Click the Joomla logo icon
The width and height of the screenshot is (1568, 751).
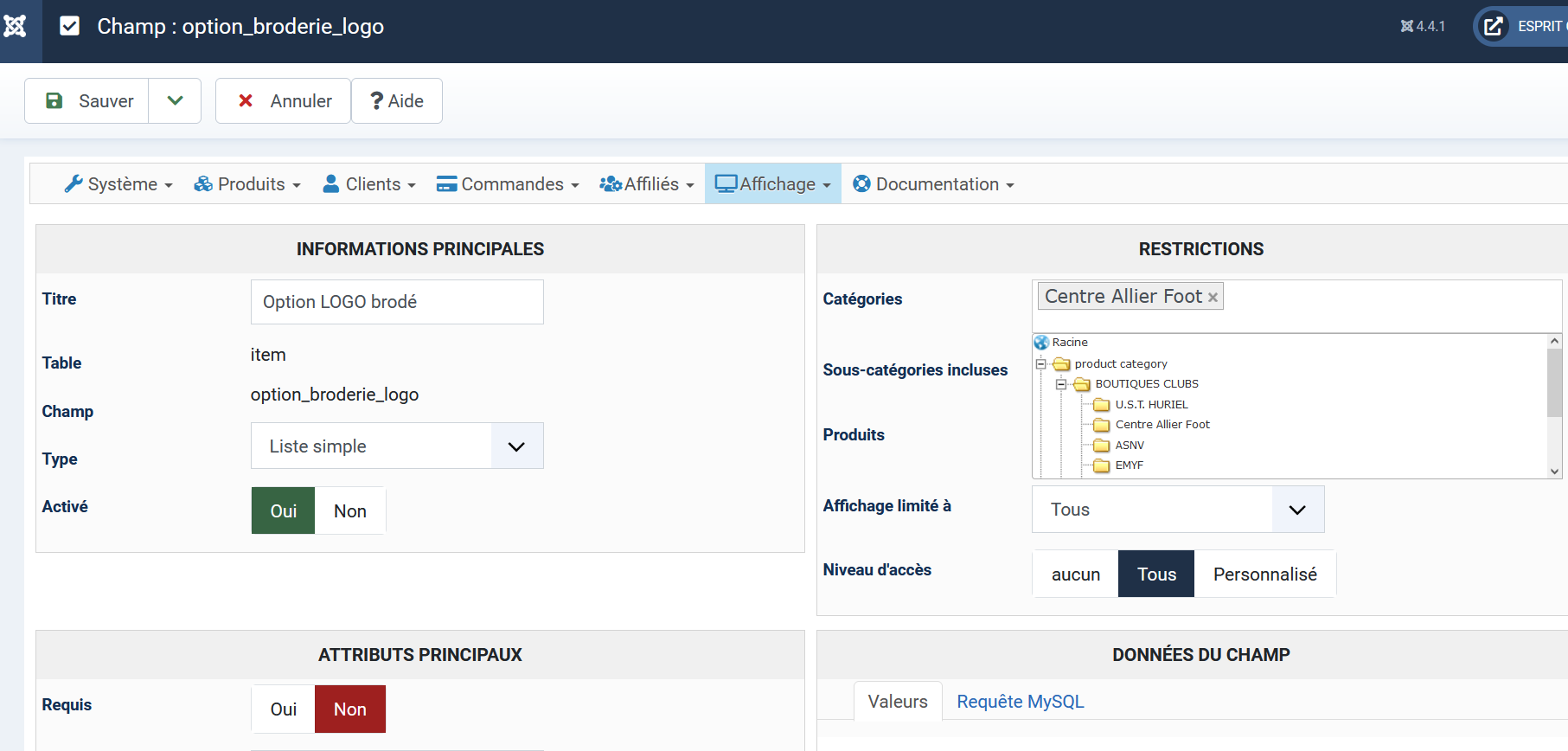coord(16,27)
